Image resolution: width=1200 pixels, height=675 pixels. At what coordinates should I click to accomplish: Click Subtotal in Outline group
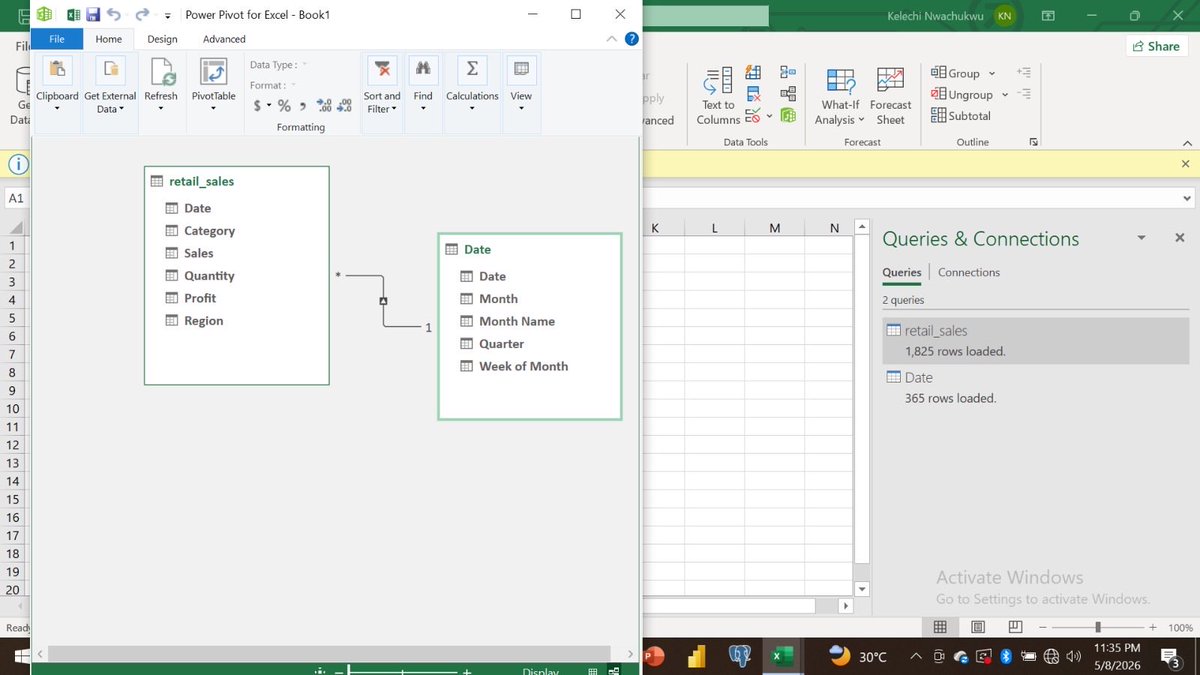click(960, 116)
